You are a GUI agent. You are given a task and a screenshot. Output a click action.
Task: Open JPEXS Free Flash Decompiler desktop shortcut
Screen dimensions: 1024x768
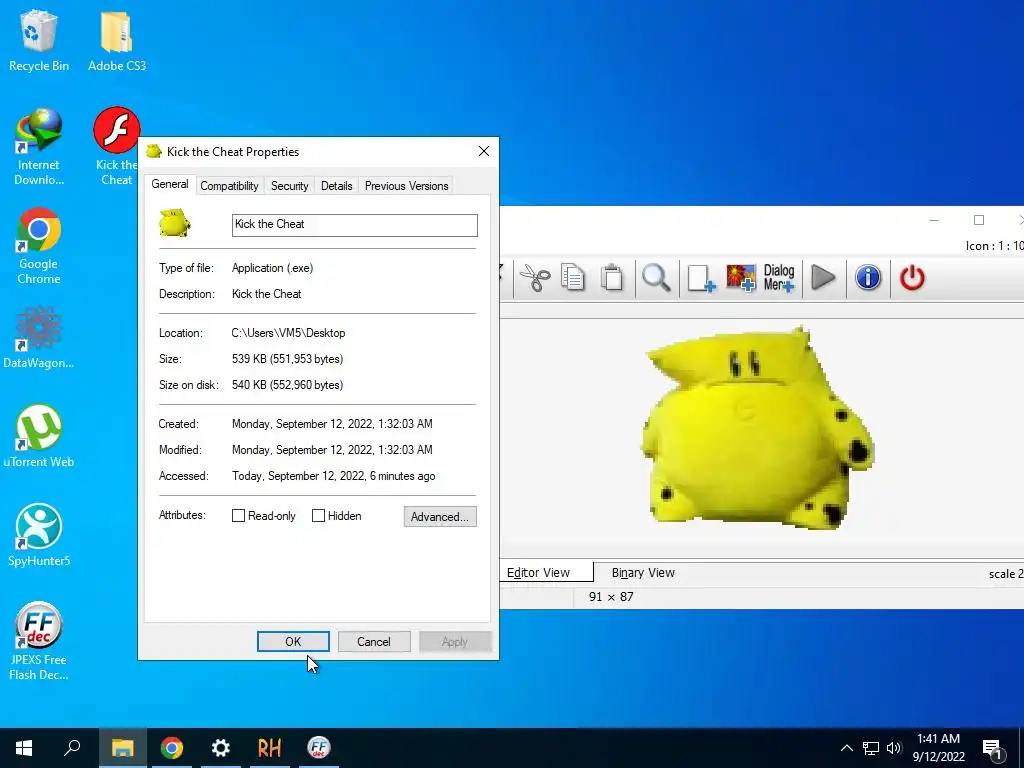(x=39, y=641)
